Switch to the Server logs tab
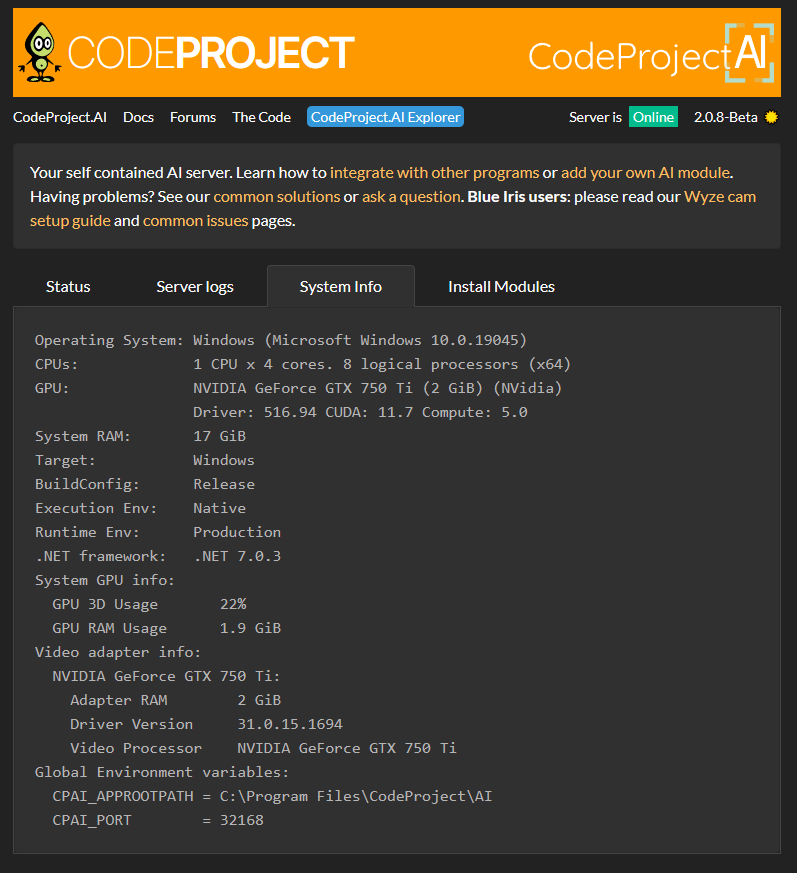Image resolution: width=797 pixels, height=873 pixels. point(195,286)
